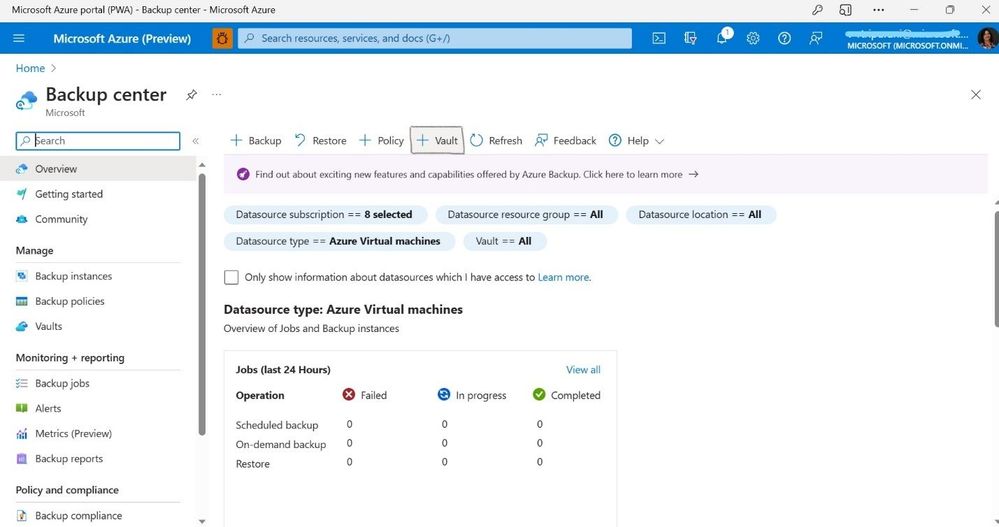Edit the Datasource resource group filter
The width and height of the screenshot is (999, 527).
526,215
